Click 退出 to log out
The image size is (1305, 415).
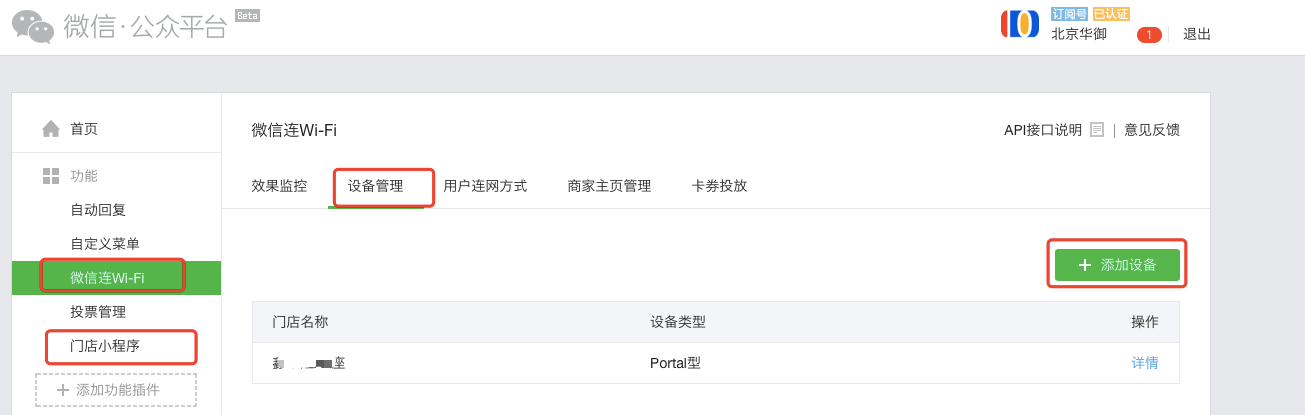tap(1197, 35)
